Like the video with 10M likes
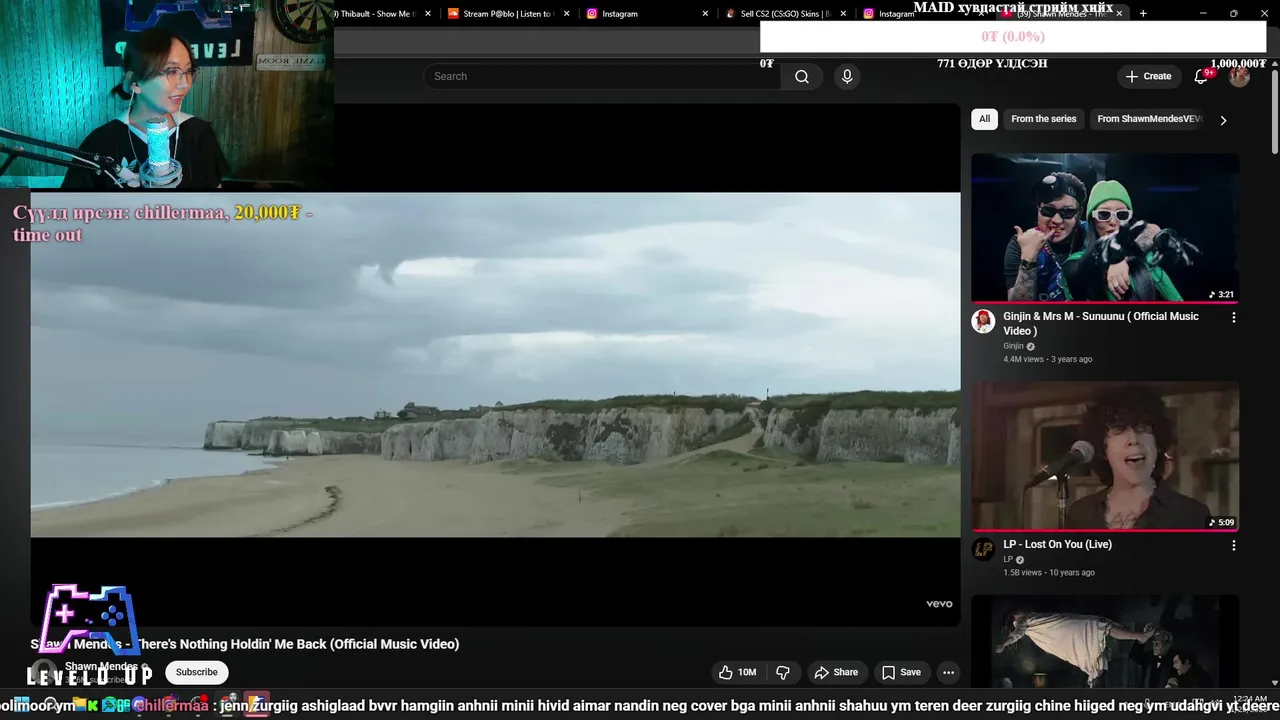This screenshot has height=720, width=1280. coord(737,672)
